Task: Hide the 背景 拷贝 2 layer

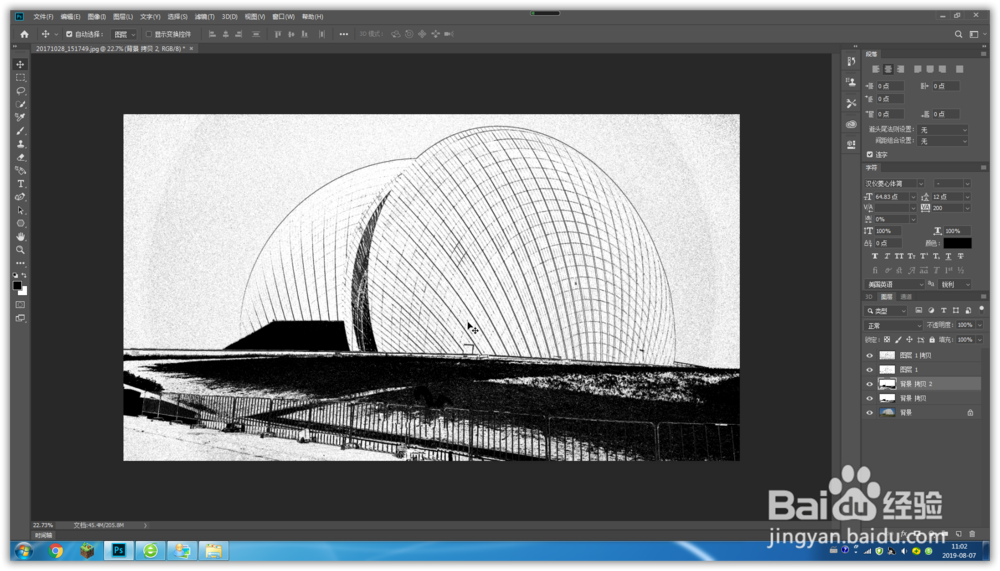Action: (869, 384)
